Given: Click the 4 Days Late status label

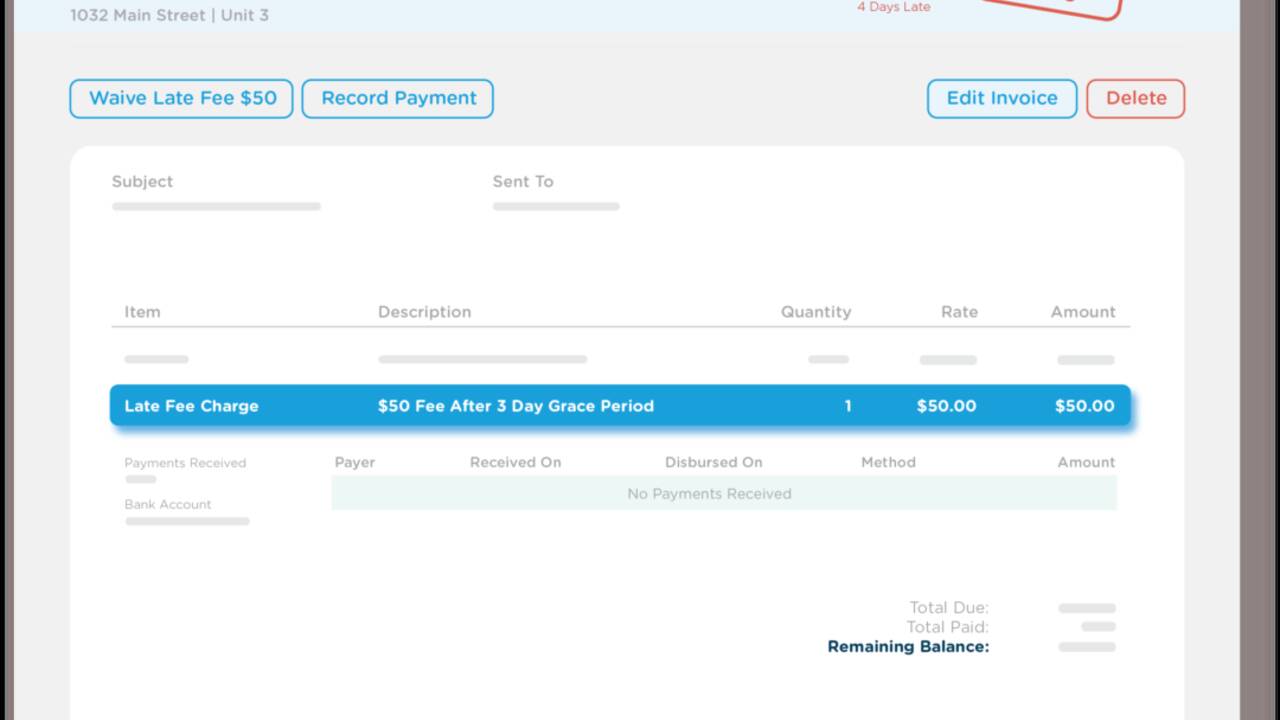Looking at the screenshot, I should pos(893,6).
